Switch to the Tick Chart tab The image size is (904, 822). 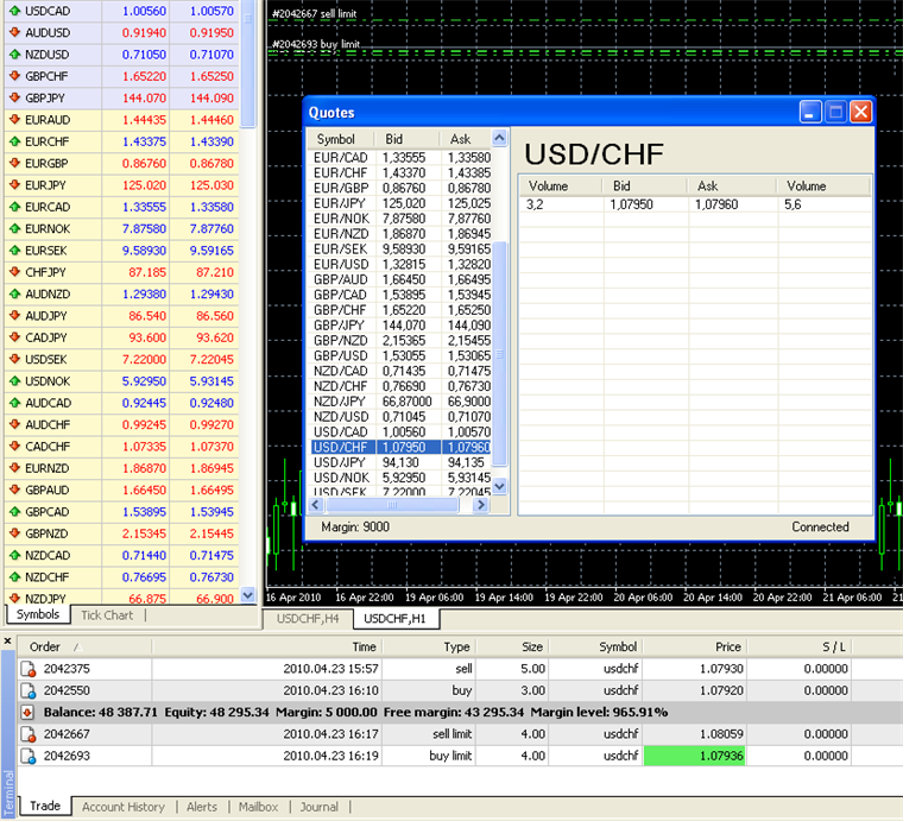[106, 615]
